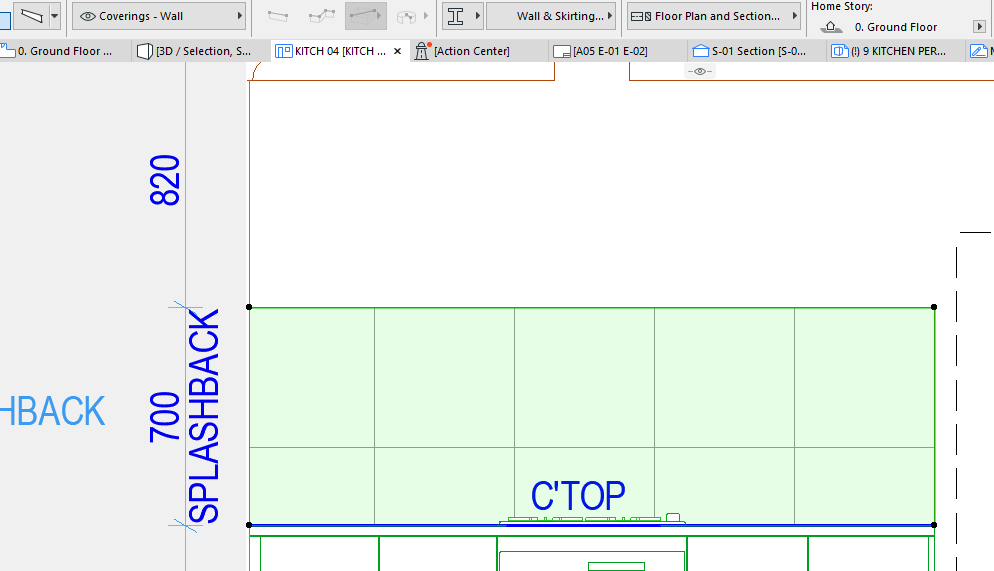Click the bottom-left node of the splashback fill

pyautogui.click(x=249, y=525)
